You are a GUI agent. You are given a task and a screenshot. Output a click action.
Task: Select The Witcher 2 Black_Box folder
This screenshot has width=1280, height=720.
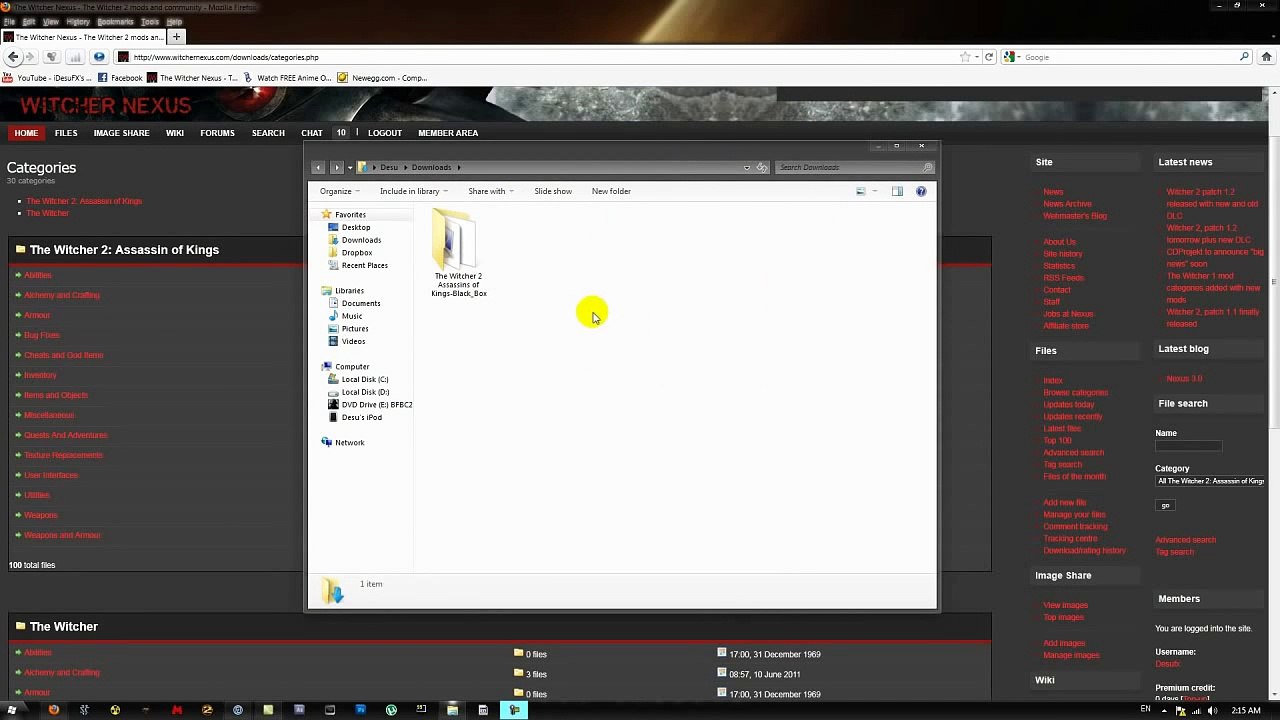(458, 254)
